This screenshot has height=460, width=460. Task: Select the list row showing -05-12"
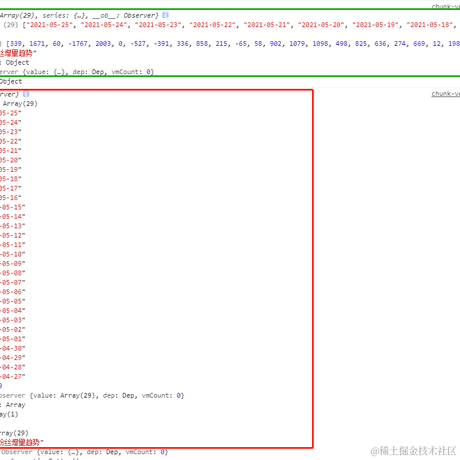pos(13,235)
